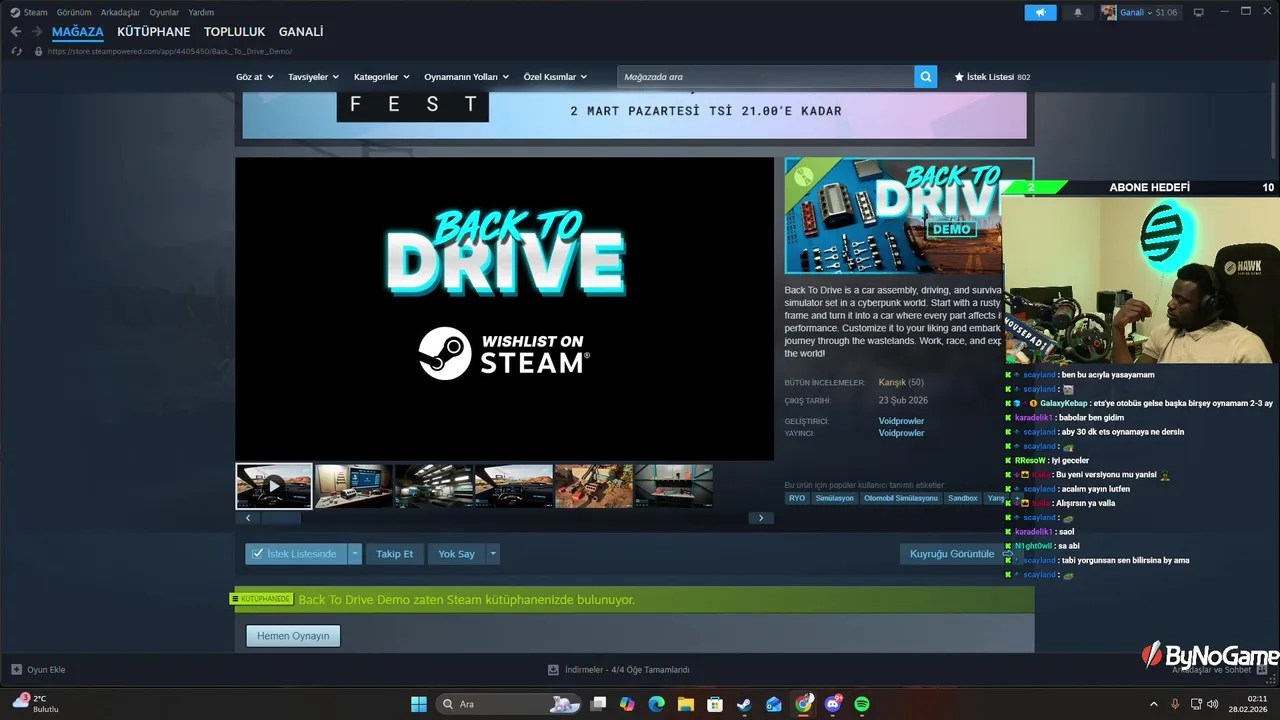Open the notifications bell icon

coord(1078,12)
